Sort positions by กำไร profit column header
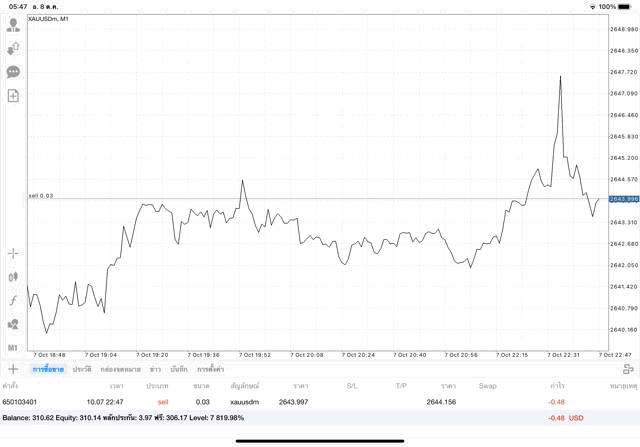Viewport: 640px width, 447px height. (557, 385)
